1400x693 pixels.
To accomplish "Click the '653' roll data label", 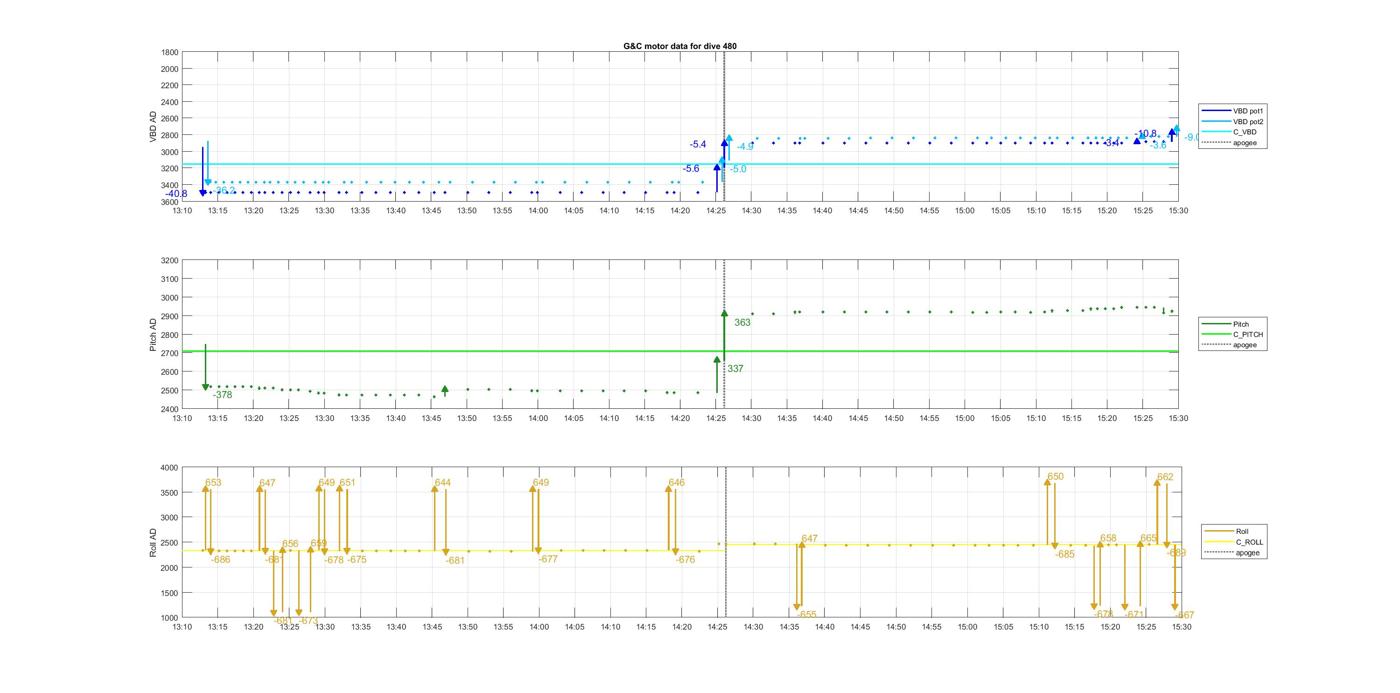I will click(x=213, y=483).
